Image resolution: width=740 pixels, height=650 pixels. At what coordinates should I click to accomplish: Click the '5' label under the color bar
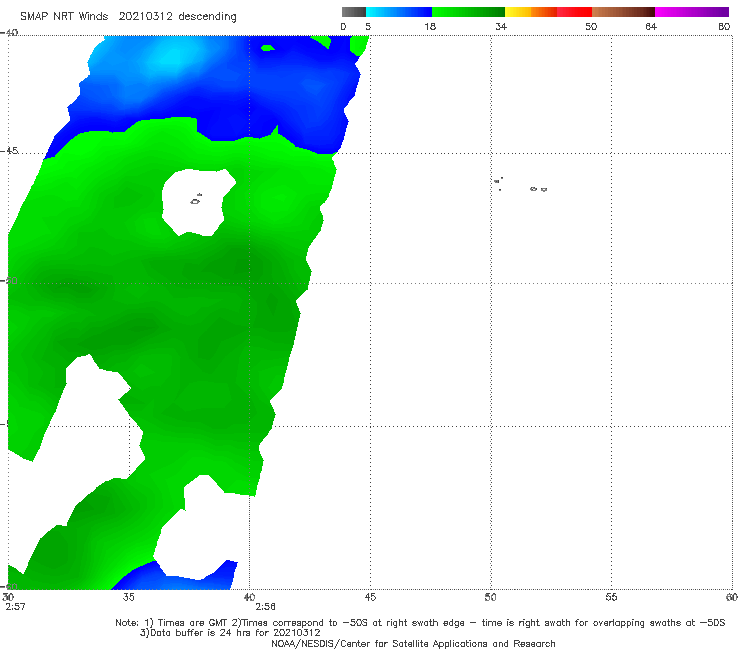click(368, 27)
